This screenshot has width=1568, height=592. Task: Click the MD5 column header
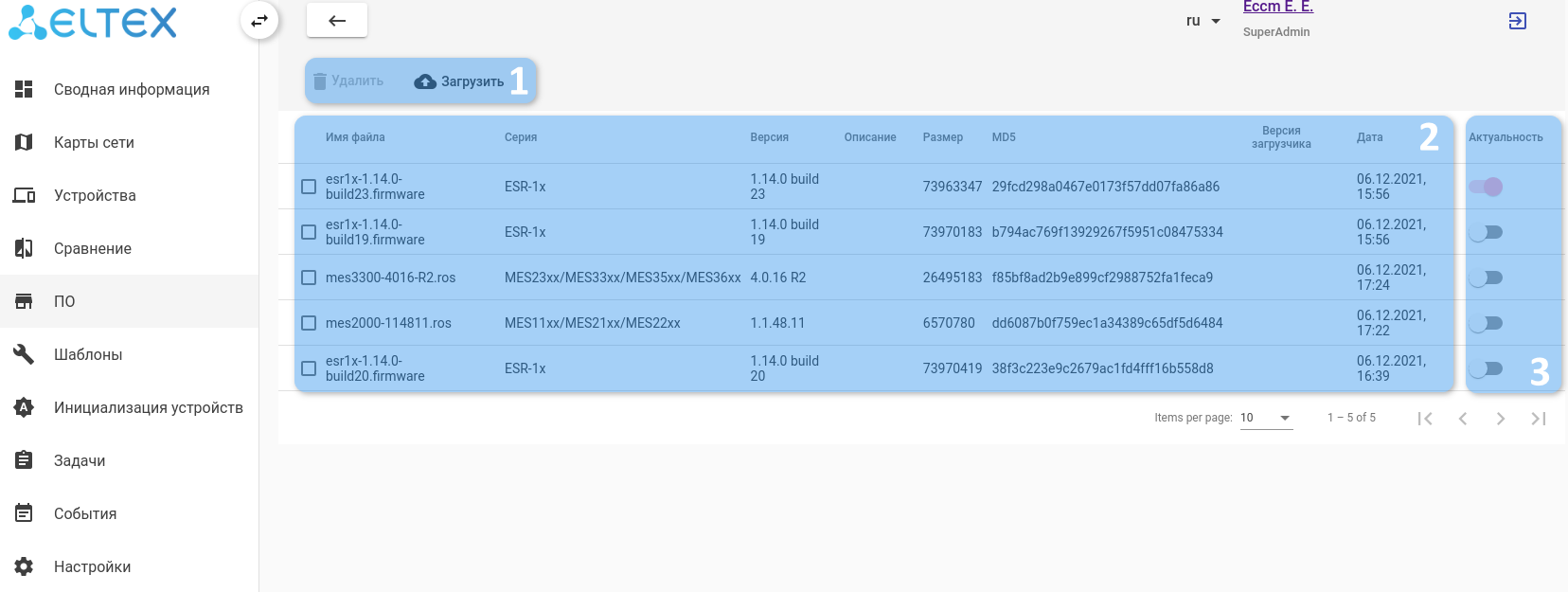tap(1004, 137)
